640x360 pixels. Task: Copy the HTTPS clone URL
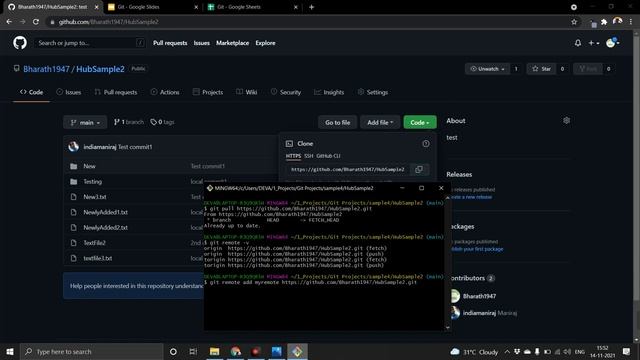pyautogui.click(x=419, y=169)
